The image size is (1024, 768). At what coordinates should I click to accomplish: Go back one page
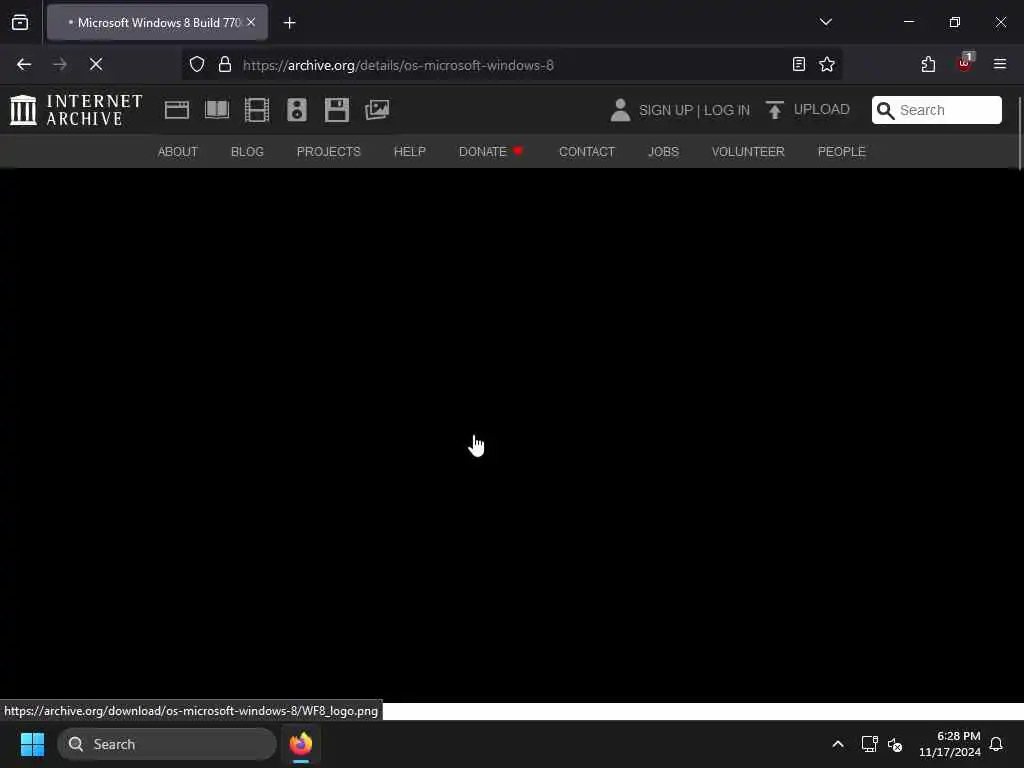[24, 64]
